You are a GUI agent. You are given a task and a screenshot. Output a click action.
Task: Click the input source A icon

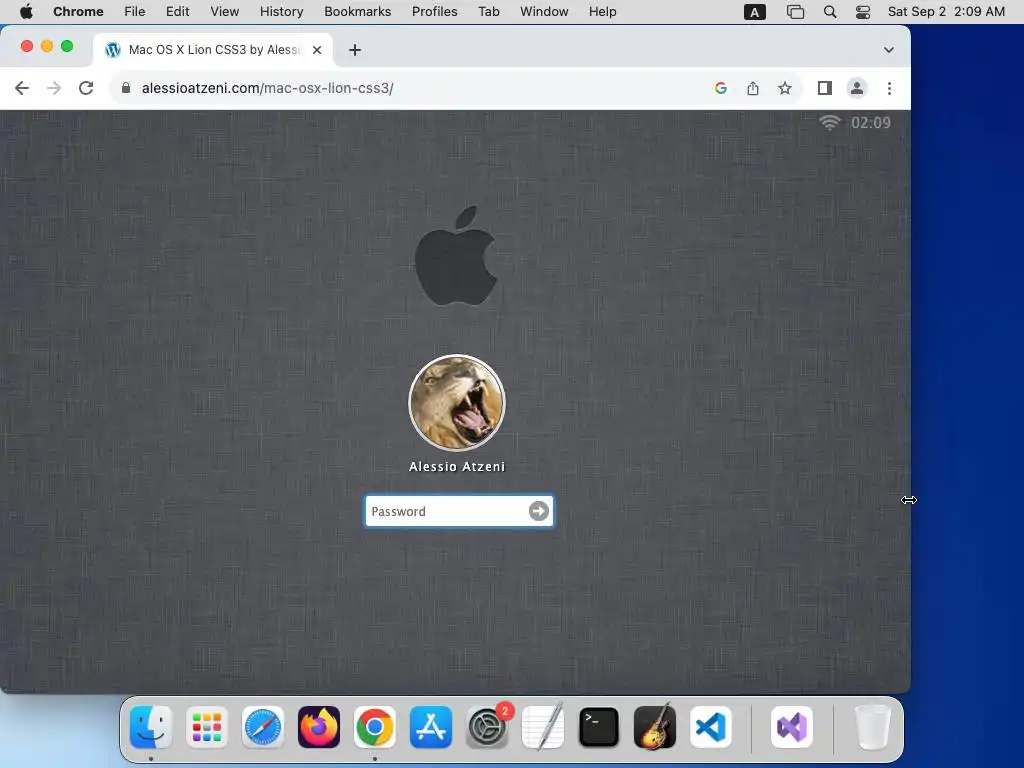pos(754,12)
